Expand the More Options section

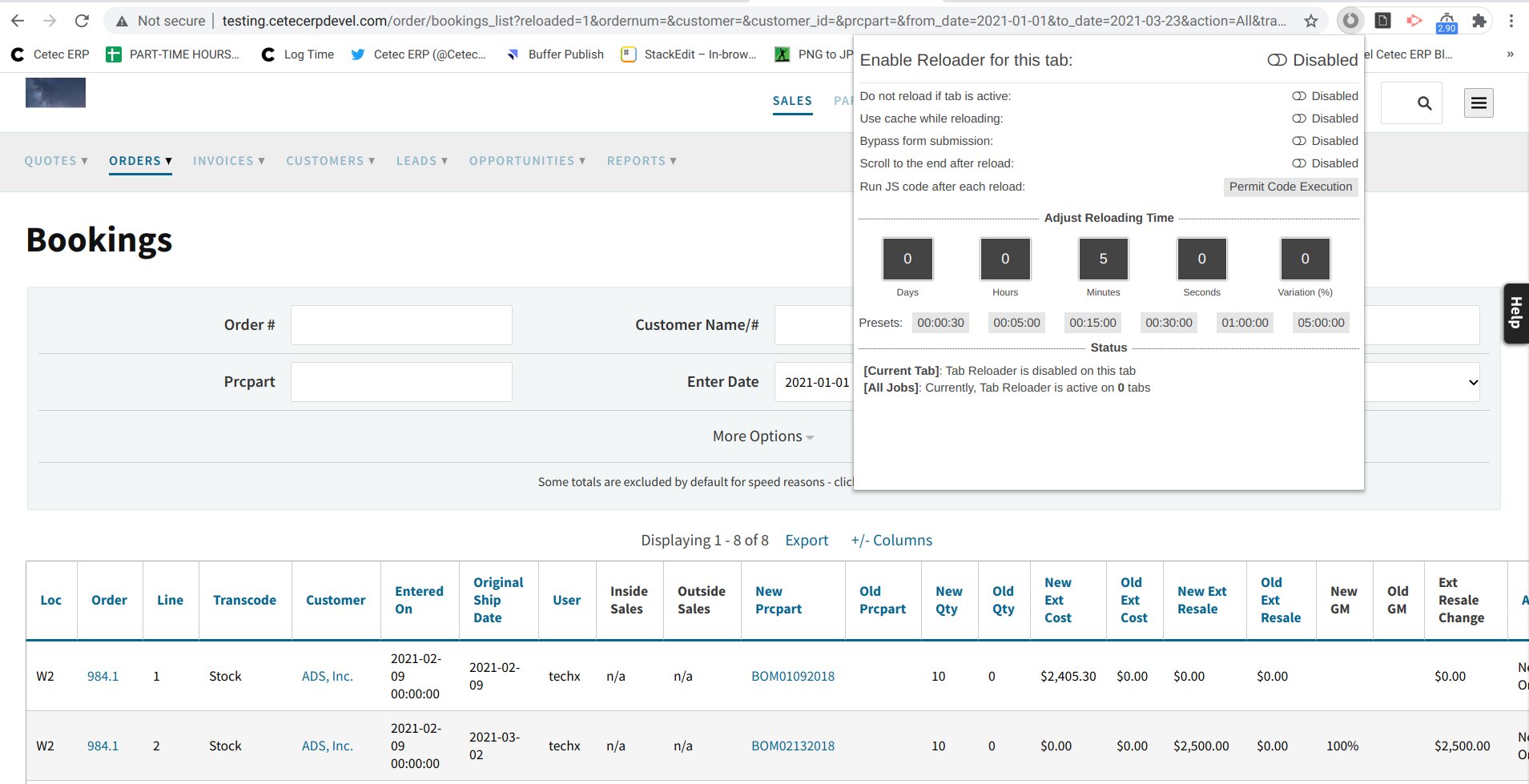coord(762,436)
